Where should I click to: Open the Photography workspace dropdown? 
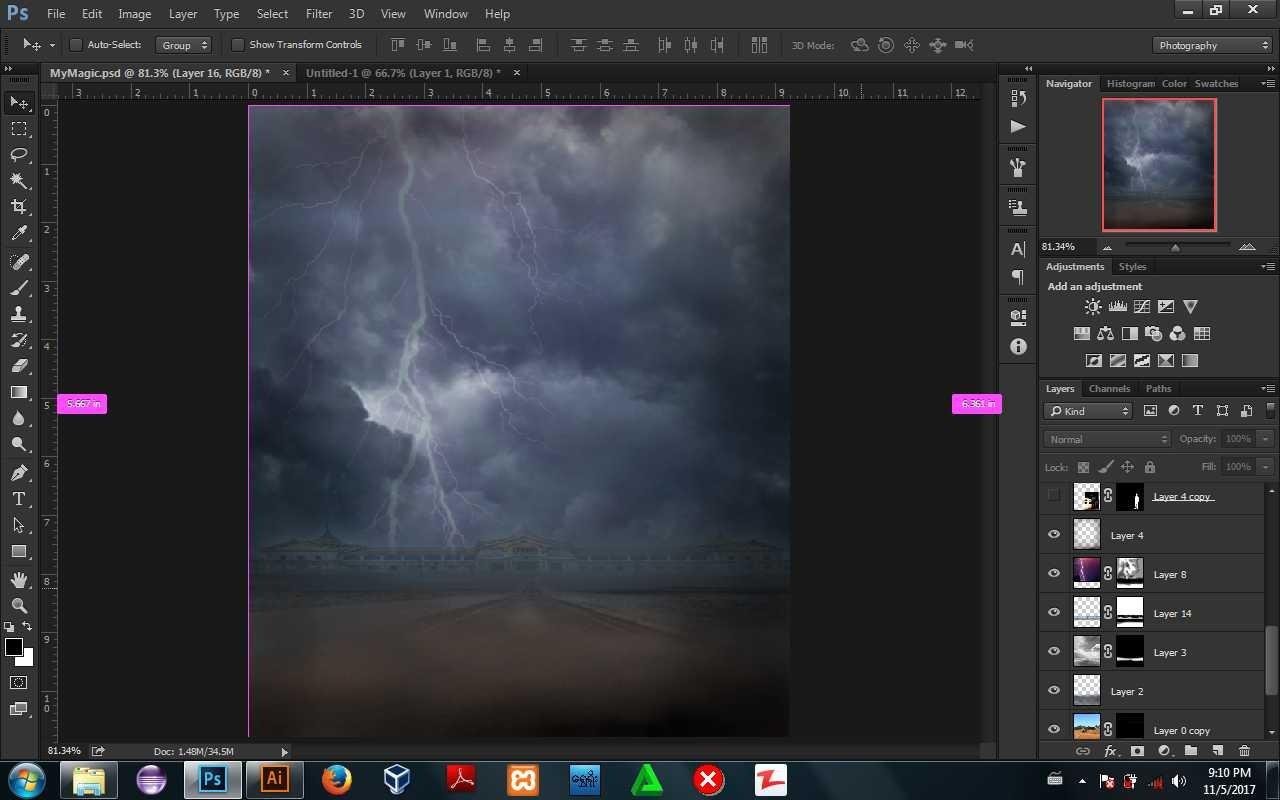[1211, 45]
